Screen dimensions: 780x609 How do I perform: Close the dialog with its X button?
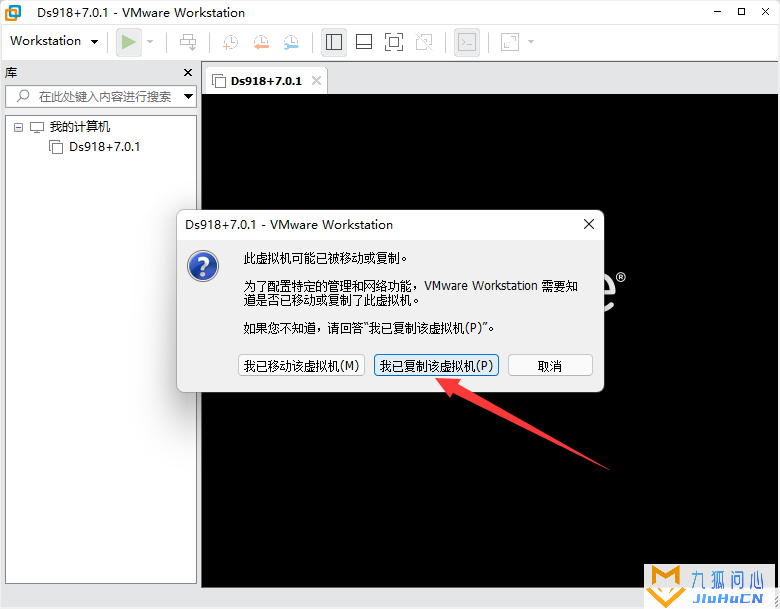[589, 224]
